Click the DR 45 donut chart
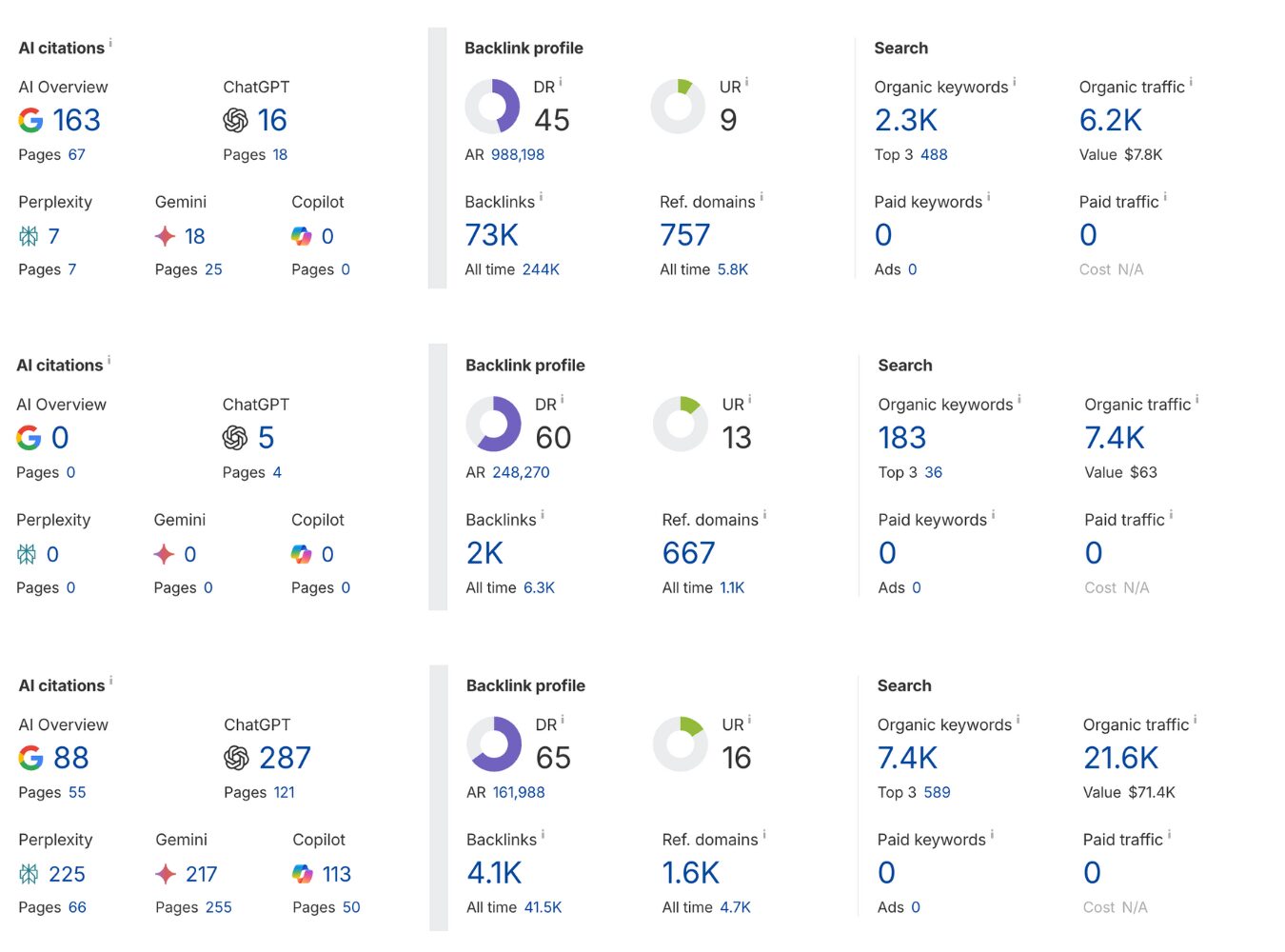The height and width of the screenshot is (952, 1285). click(x=492, y=106)
